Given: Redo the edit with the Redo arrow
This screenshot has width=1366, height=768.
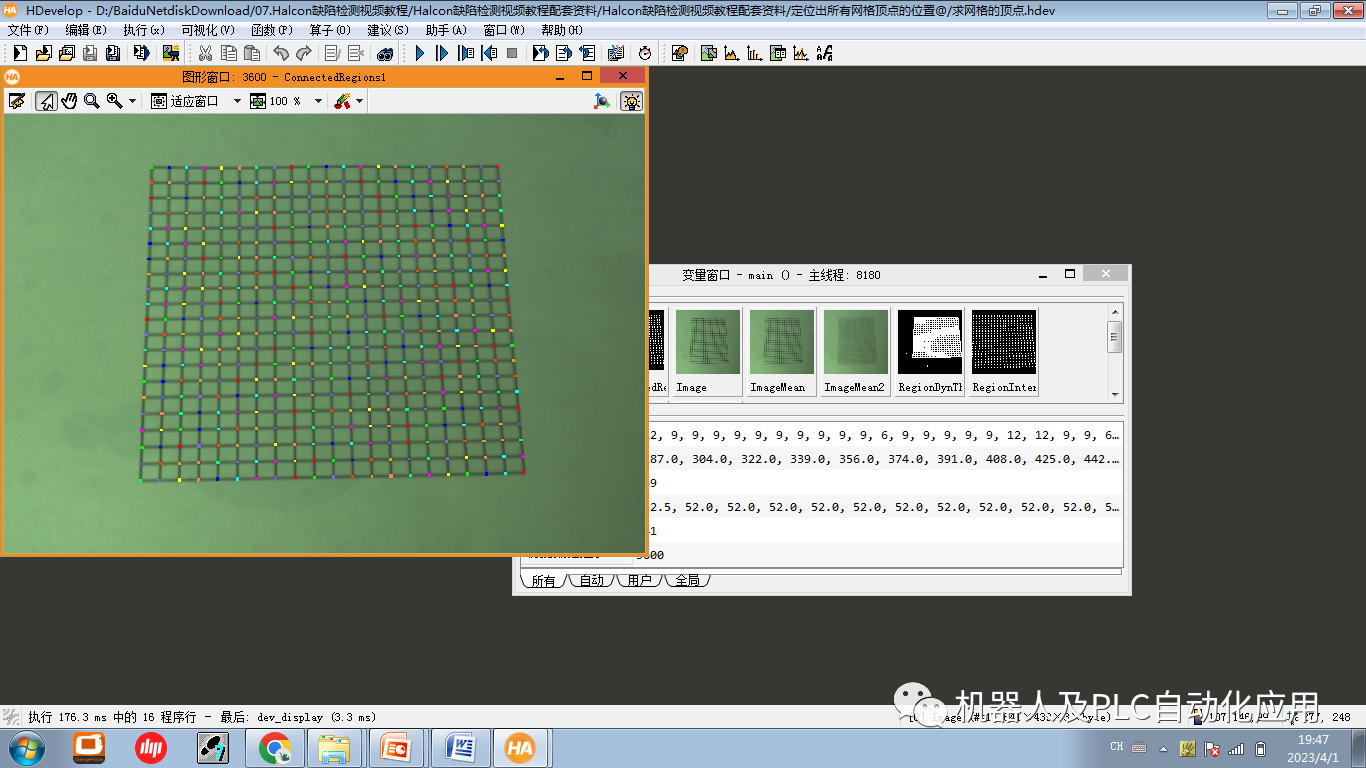Looking at the screenshot, I should click(x=303, y=52).
